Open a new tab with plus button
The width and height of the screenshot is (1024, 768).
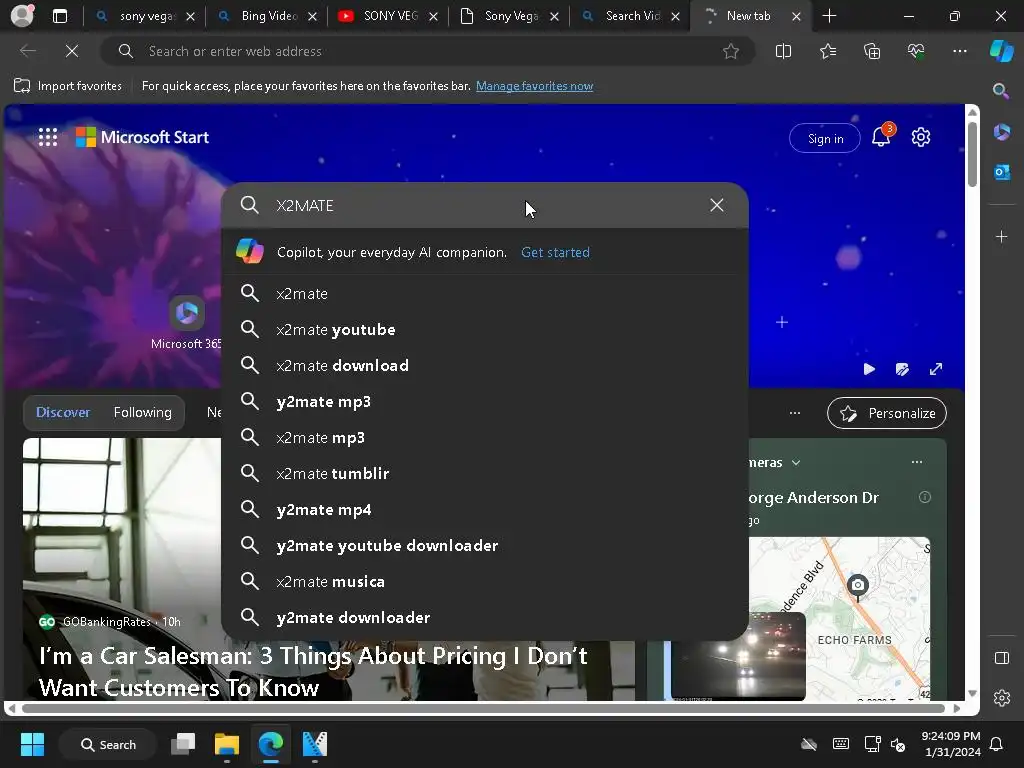pyautogui.click(x=829, y=16)
